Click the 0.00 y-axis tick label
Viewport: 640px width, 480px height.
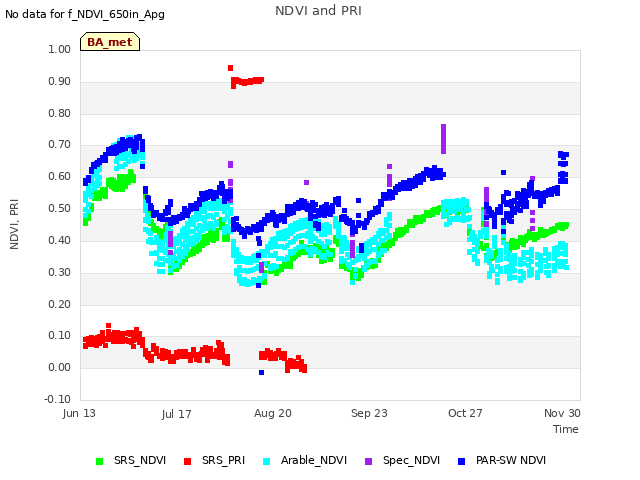tap(60, 367)
